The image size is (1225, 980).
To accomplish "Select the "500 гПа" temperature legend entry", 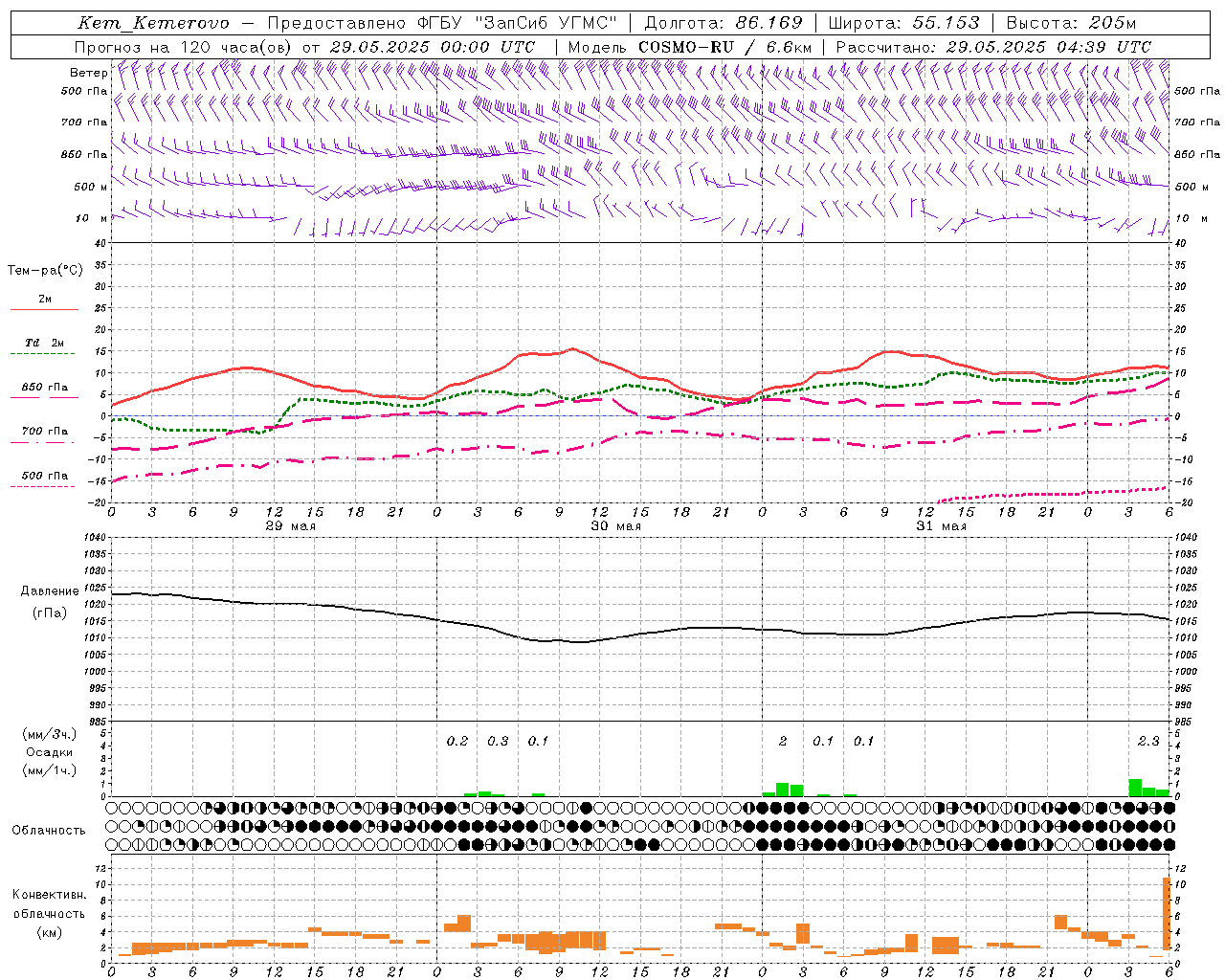I will tap(45, 476).
